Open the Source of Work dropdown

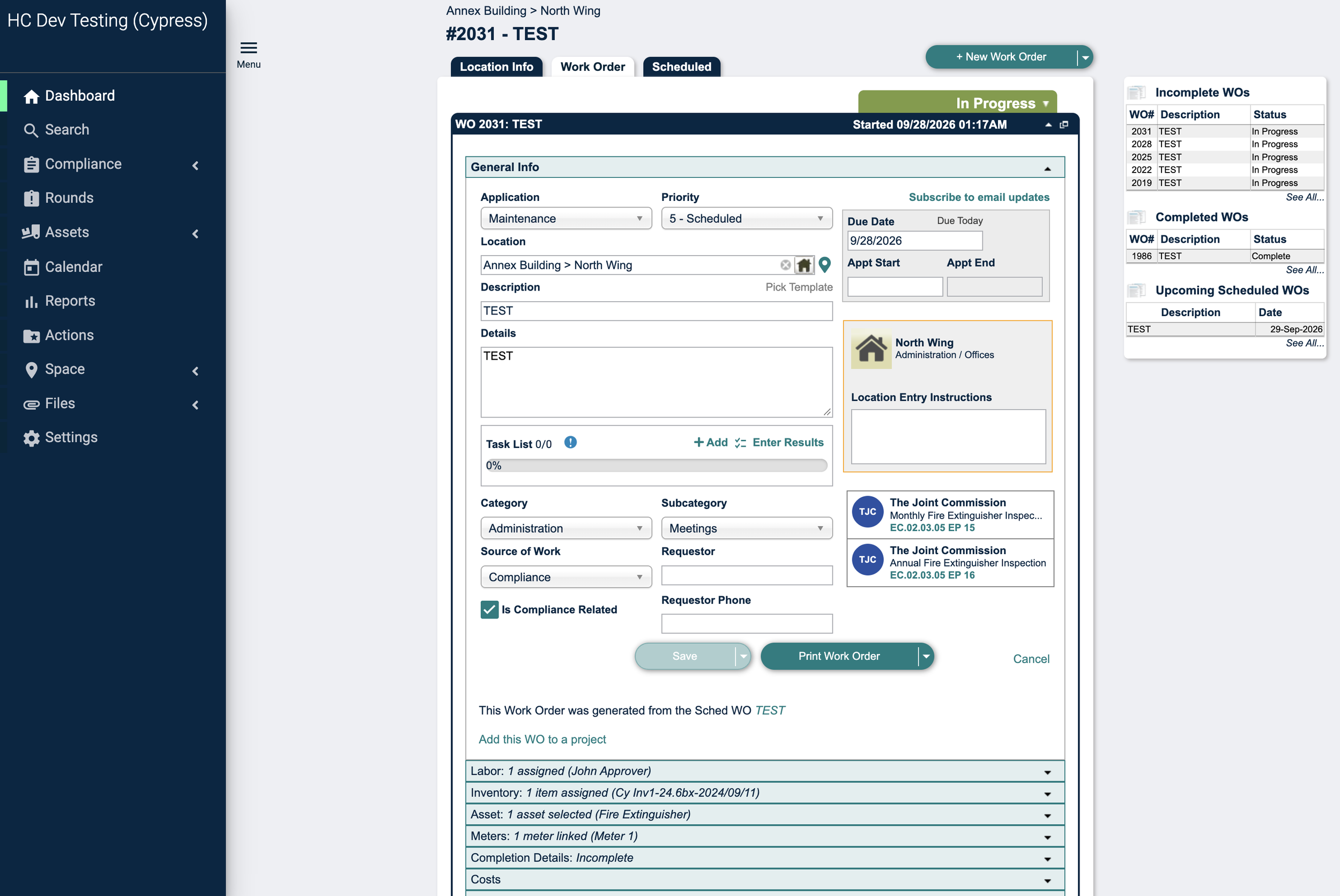565,577
